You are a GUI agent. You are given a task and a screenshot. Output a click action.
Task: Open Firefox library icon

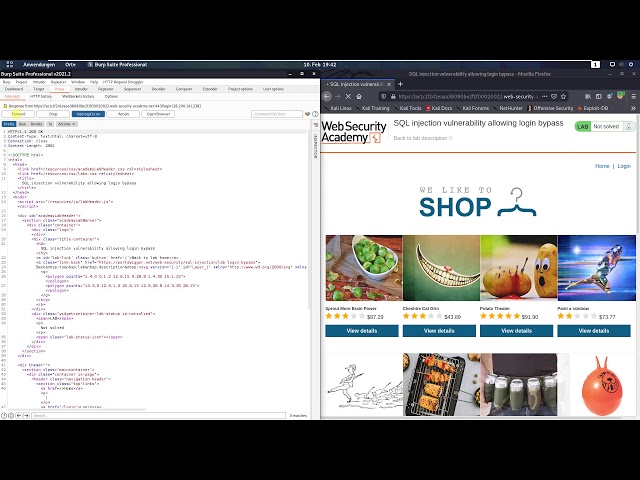pos(588,97)
